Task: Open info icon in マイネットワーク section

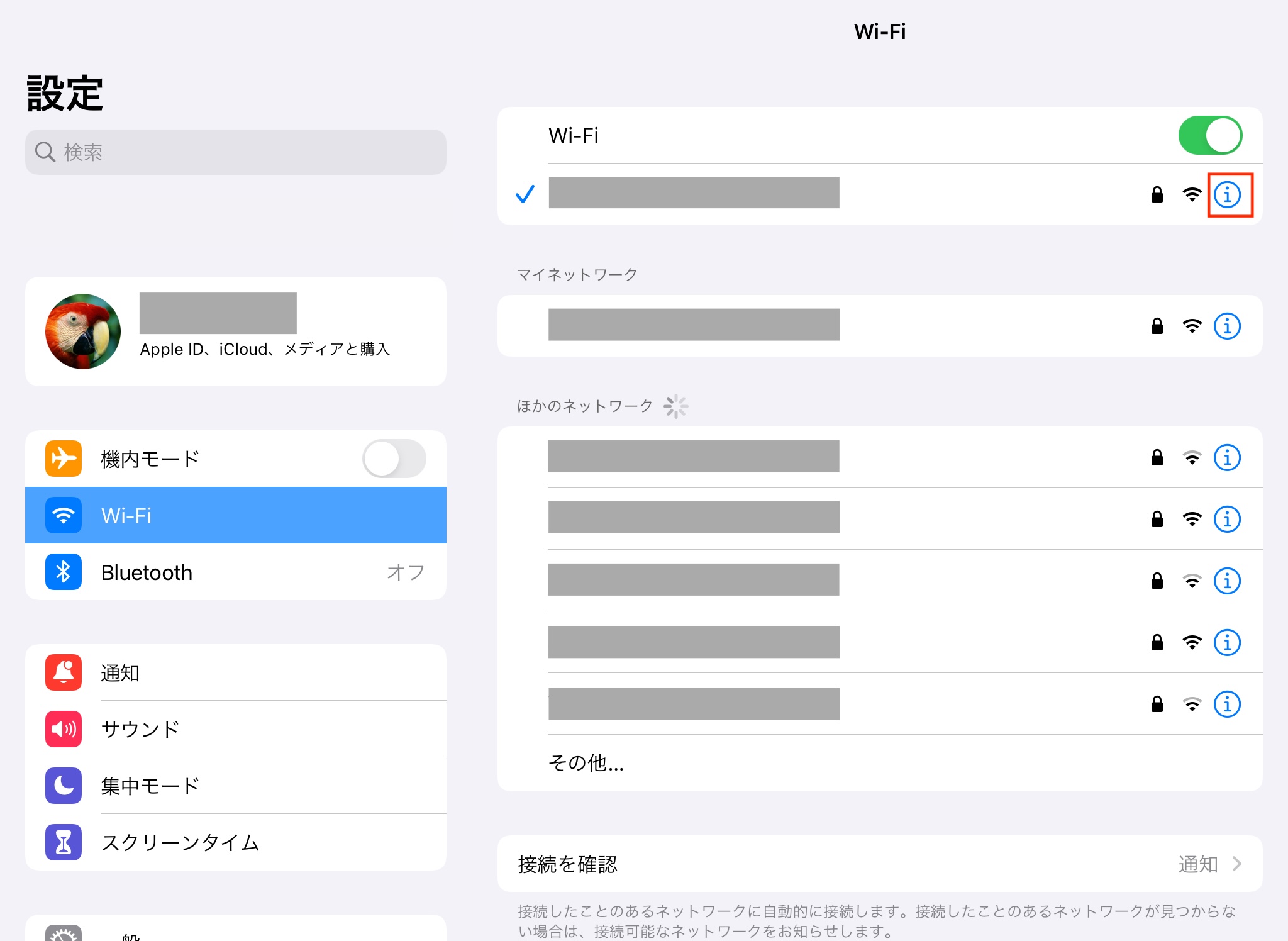Action: tap(1226, 326)
